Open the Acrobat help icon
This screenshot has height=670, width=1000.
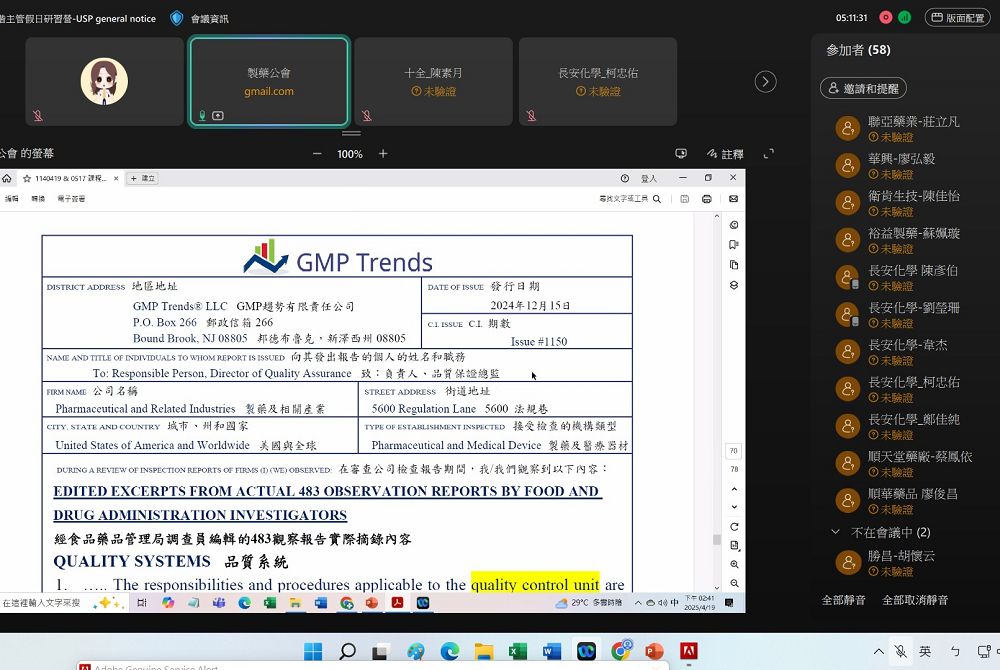624,178
